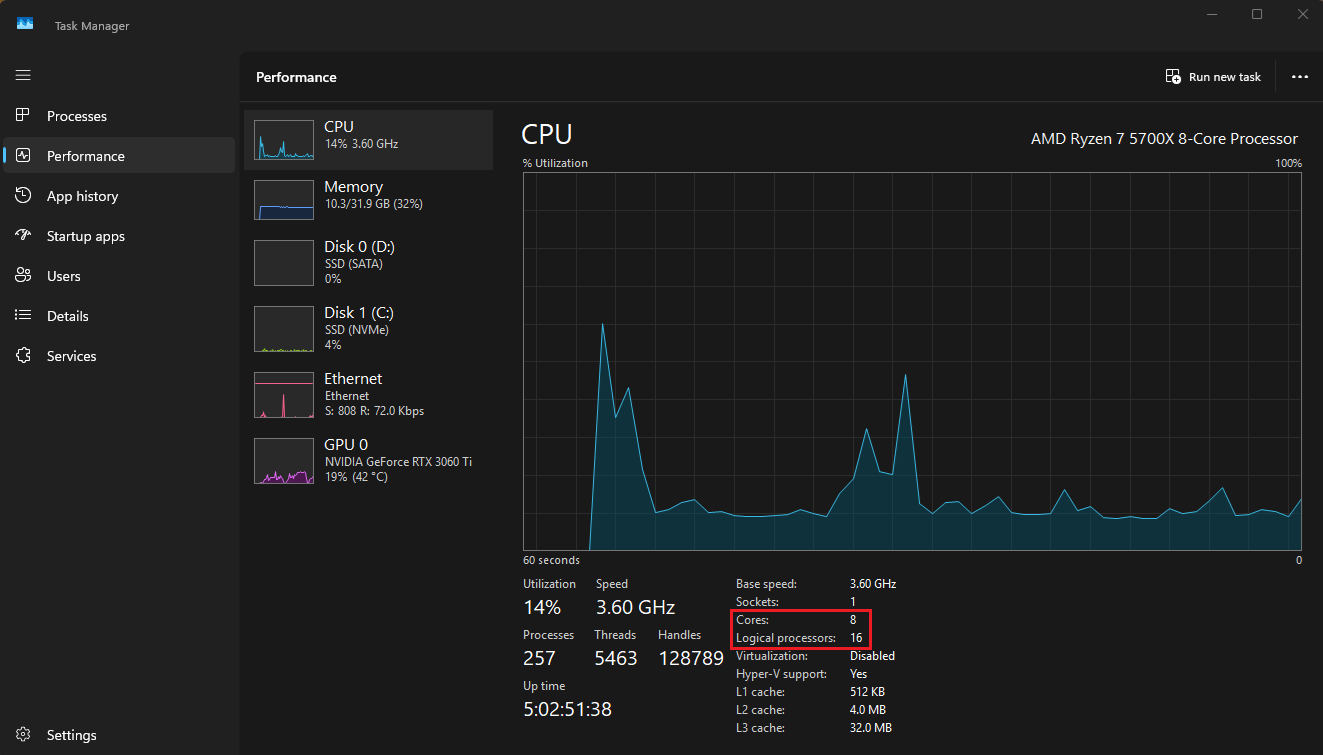1323x755 pixels.
Task: Open the App history page
Action: [119, 196]
